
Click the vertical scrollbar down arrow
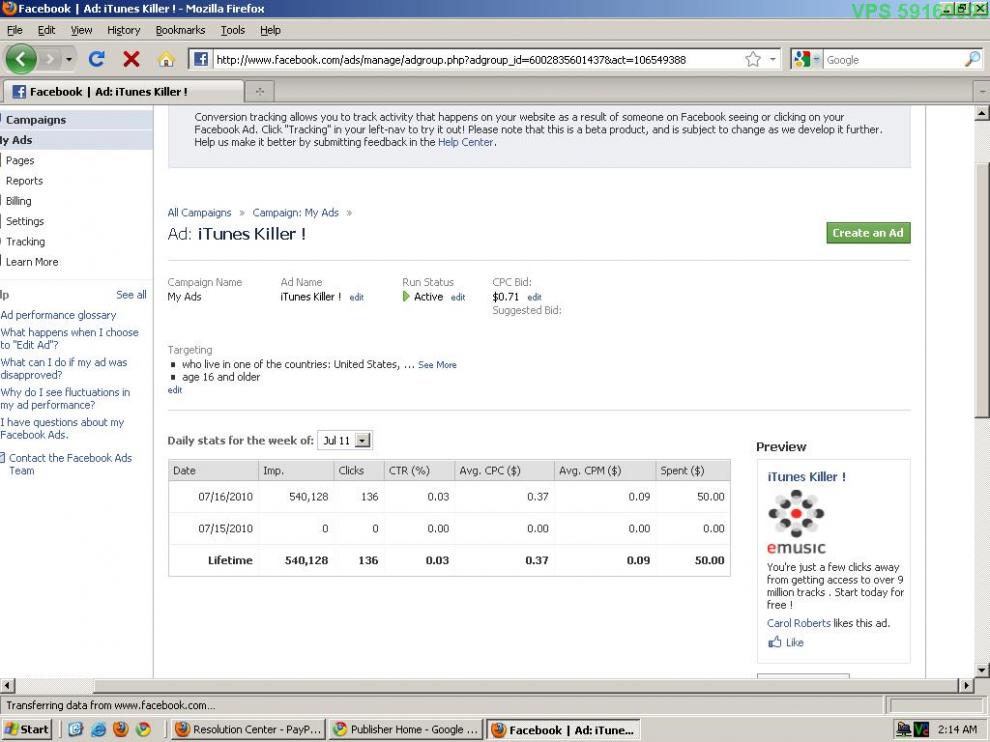pos(982,669)
